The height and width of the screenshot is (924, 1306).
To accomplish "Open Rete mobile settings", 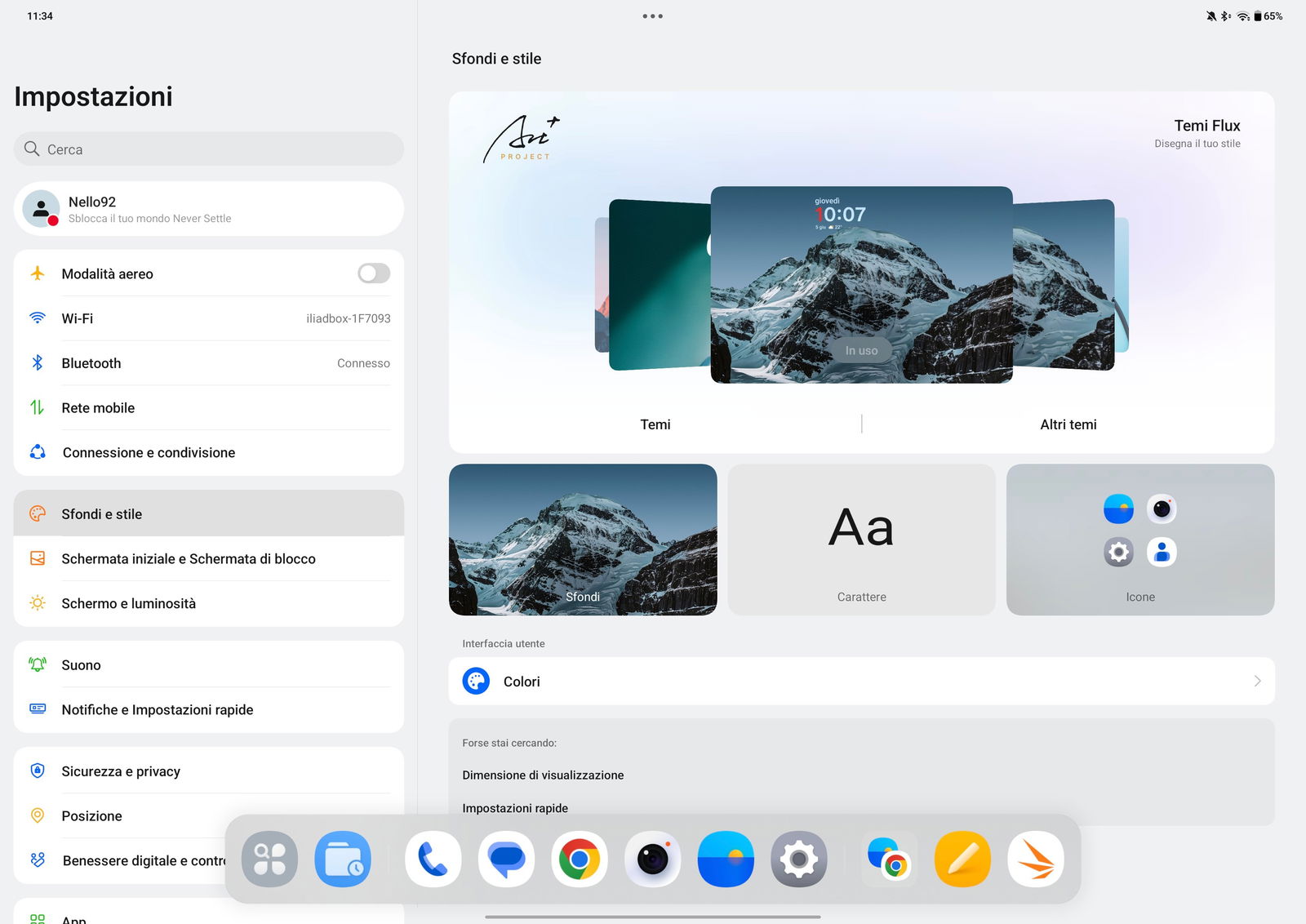I will click(209, 407).
